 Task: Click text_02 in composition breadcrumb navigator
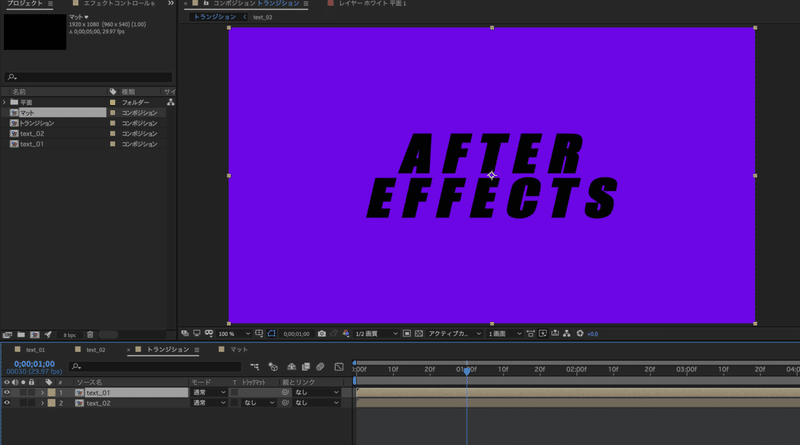(263, 17)
